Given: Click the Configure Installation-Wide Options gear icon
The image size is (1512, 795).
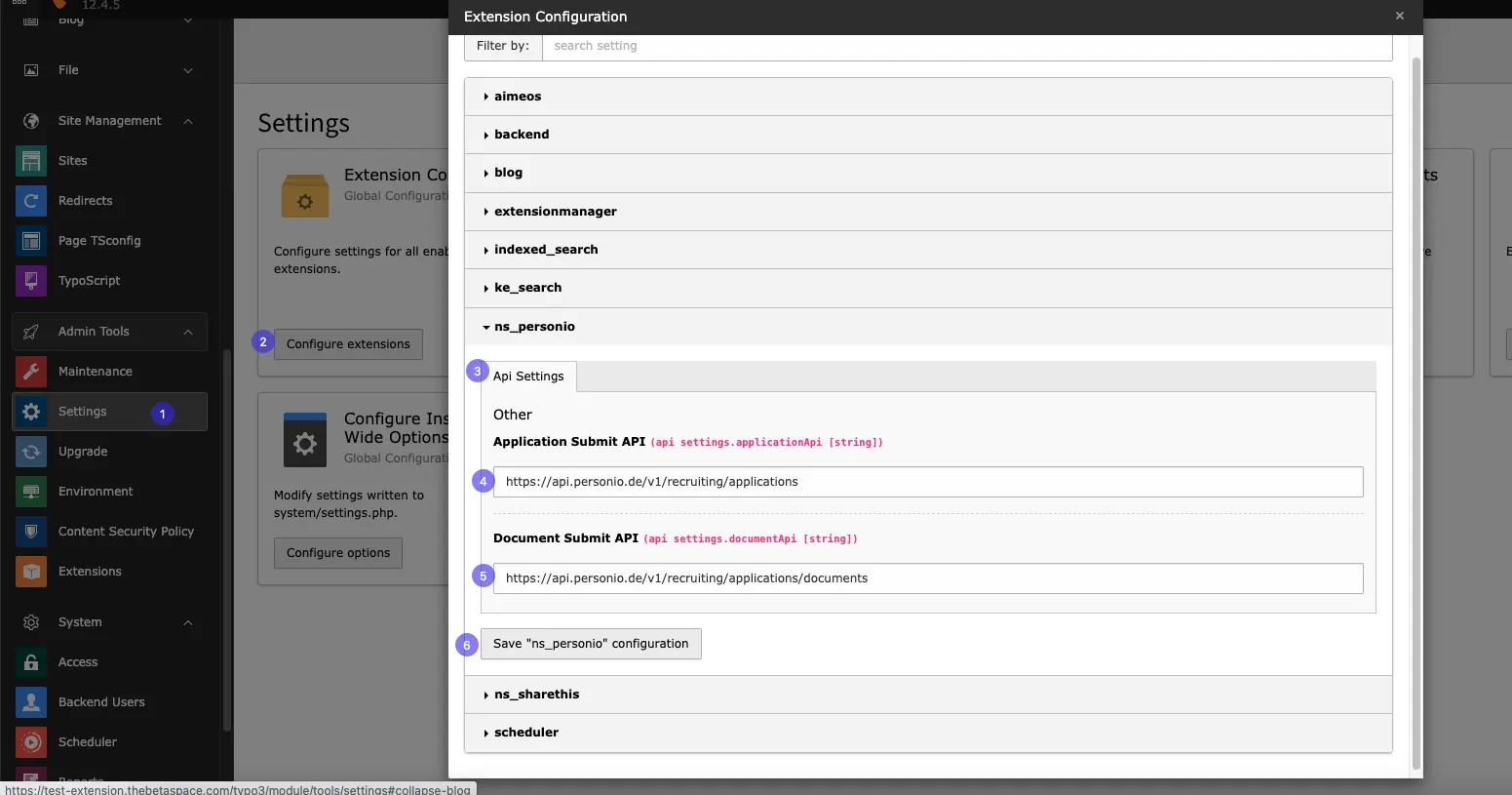Looking at the screenshot, I should point(305,441).
